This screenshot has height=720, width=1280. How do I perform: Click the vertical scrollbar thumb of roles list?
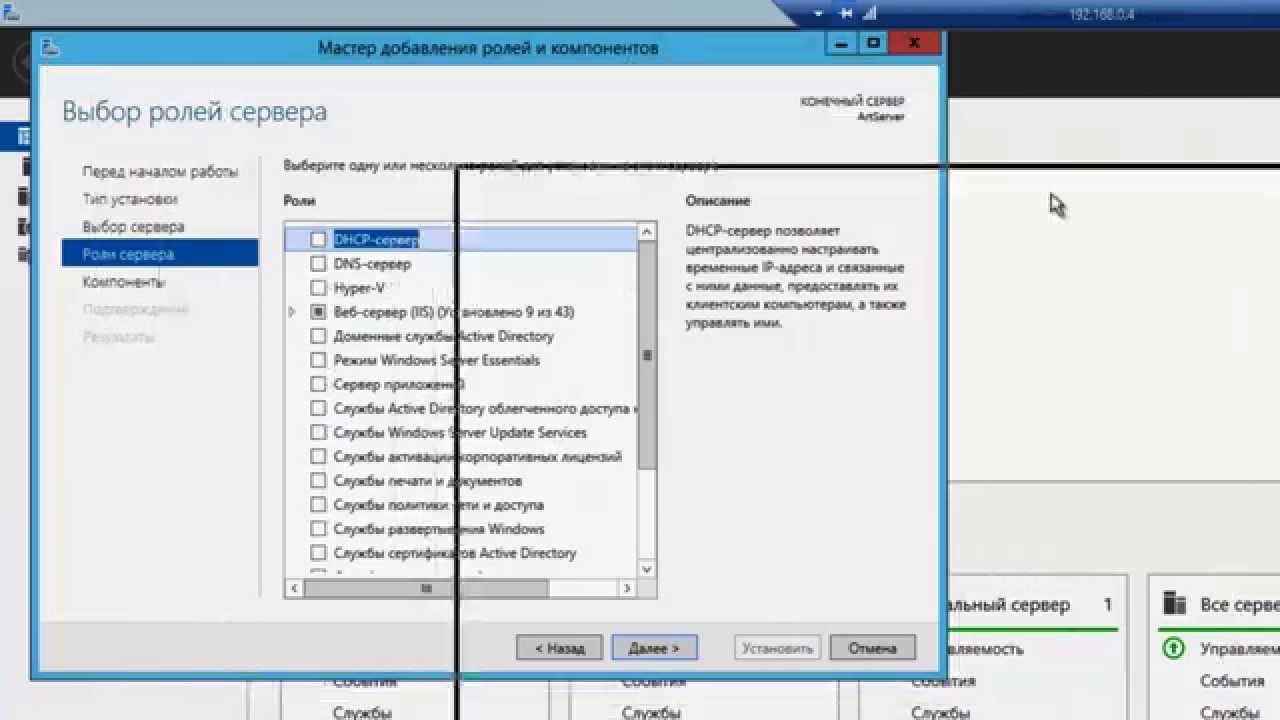pos(647,355)
